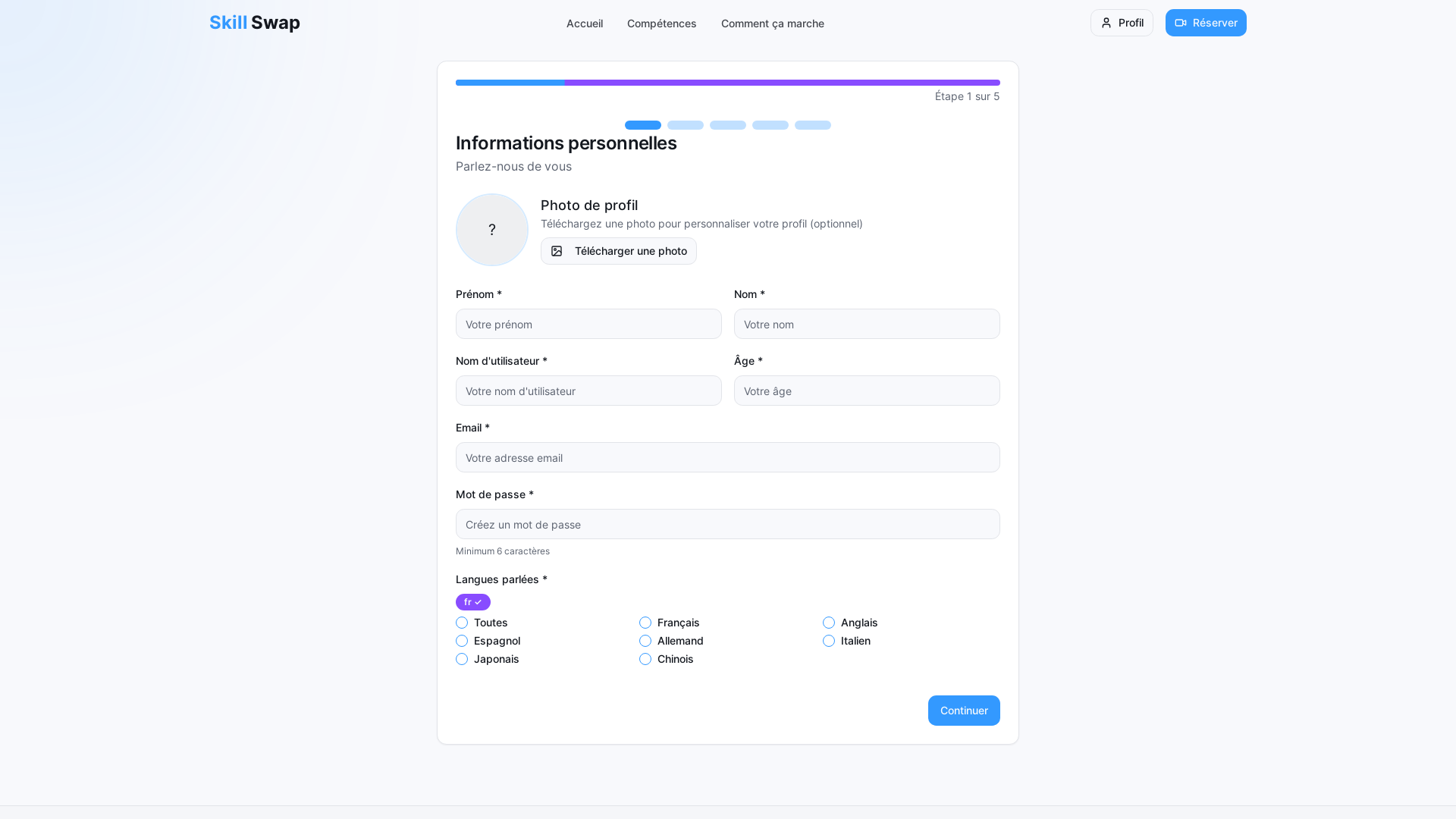The height and width of the screenshot is (819, 1456).
Task: Select the Espagnol language option
Action: (462, 641)
